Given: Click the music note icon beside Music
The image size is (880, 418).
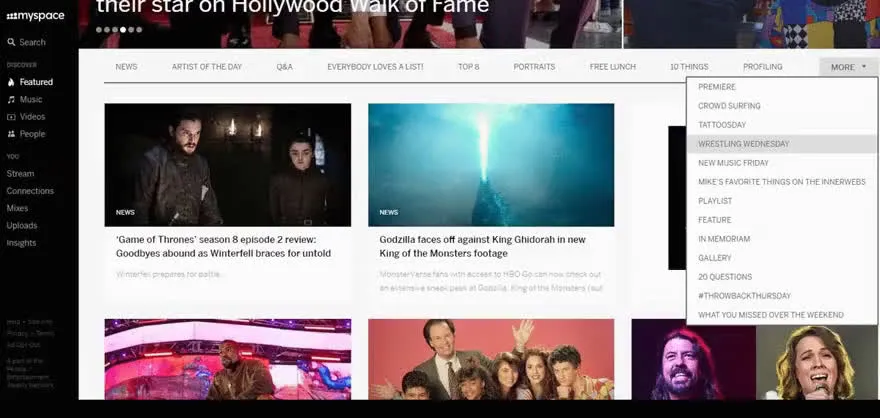Looking at the screenshot, I should (11, 99).
